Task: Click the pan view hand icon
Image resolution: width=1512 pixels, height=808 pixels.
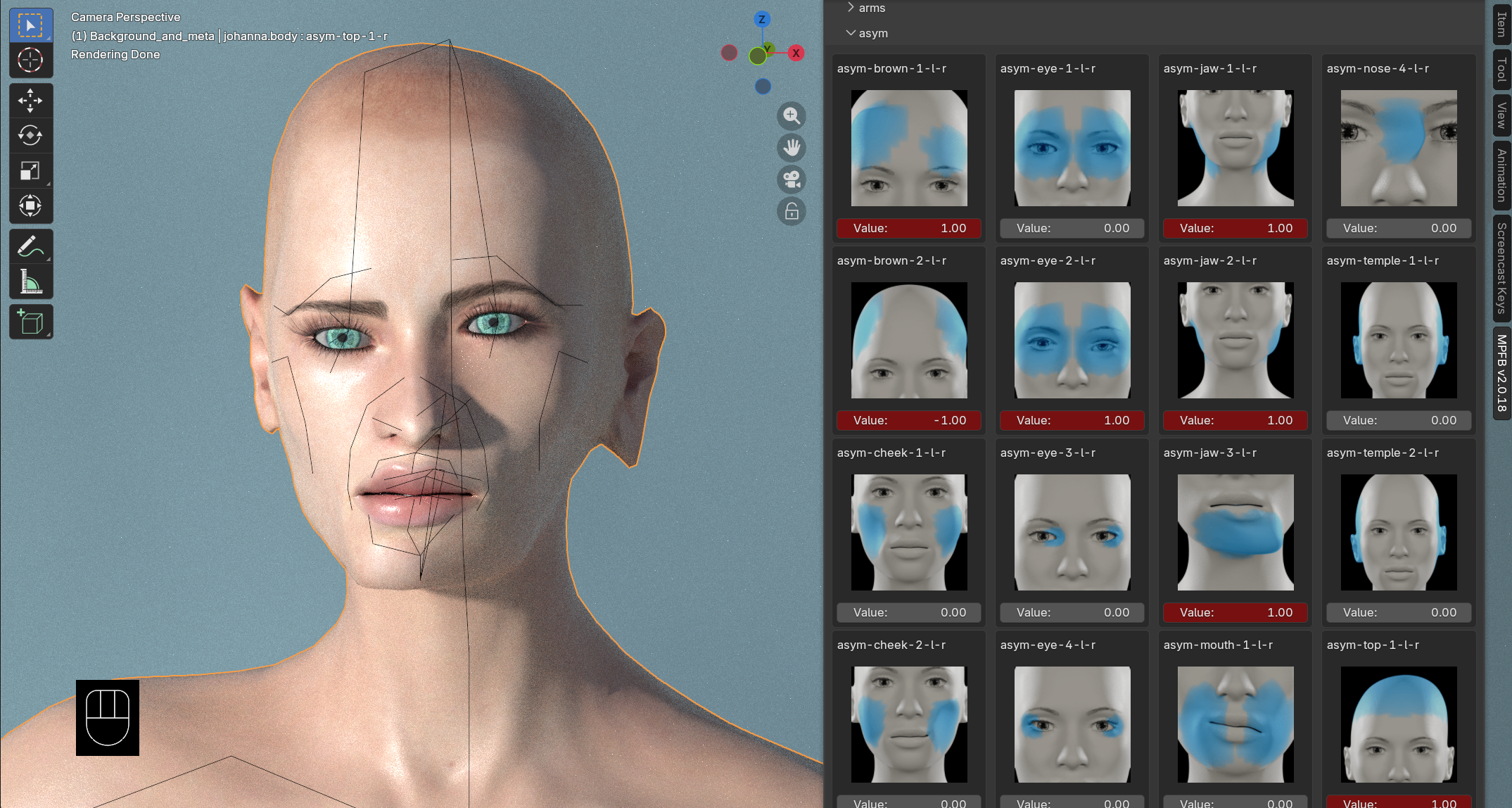Action: pyautogui.click(x=792, y=148)
